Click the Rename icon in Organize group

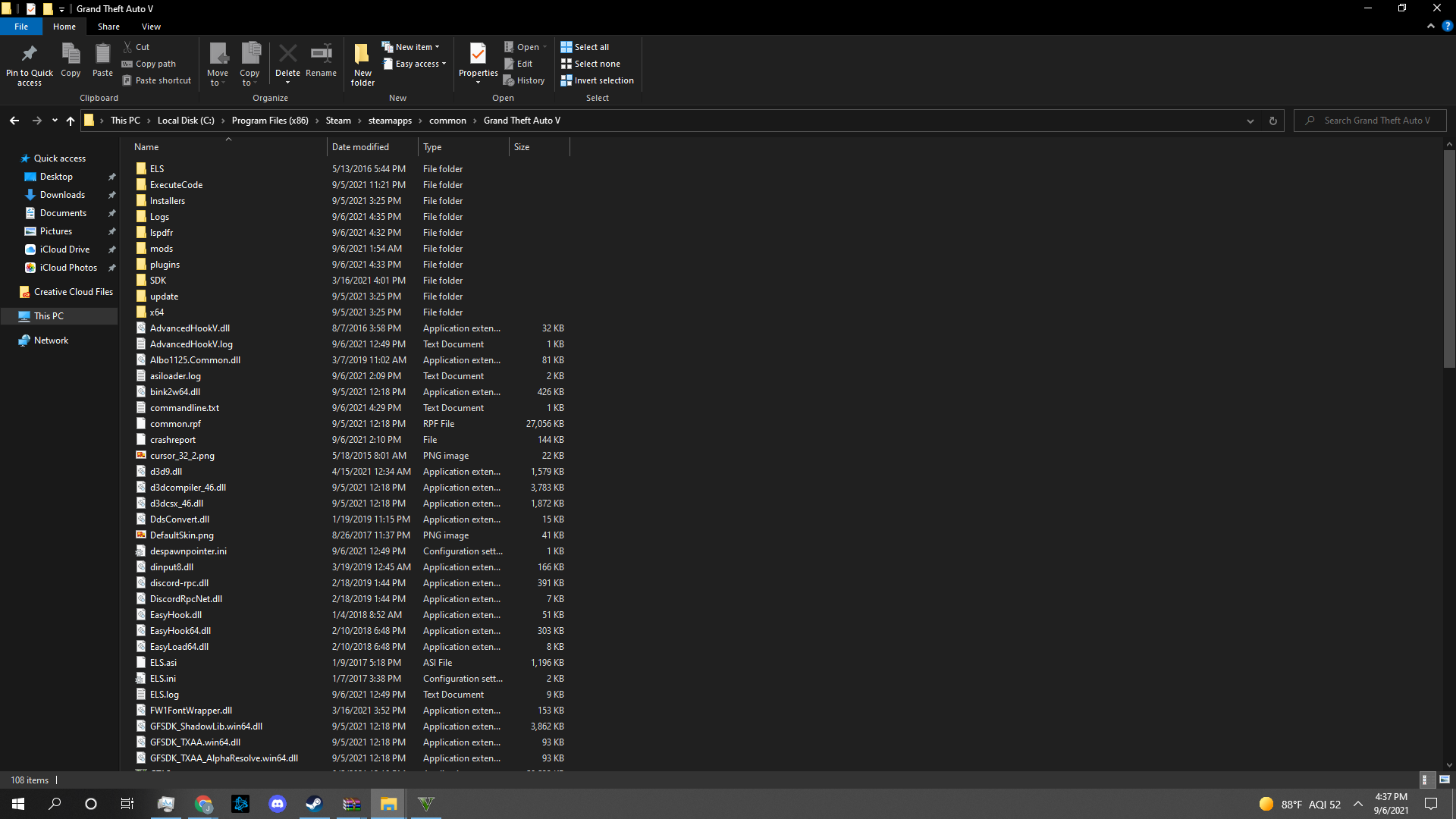pos(321,55)
